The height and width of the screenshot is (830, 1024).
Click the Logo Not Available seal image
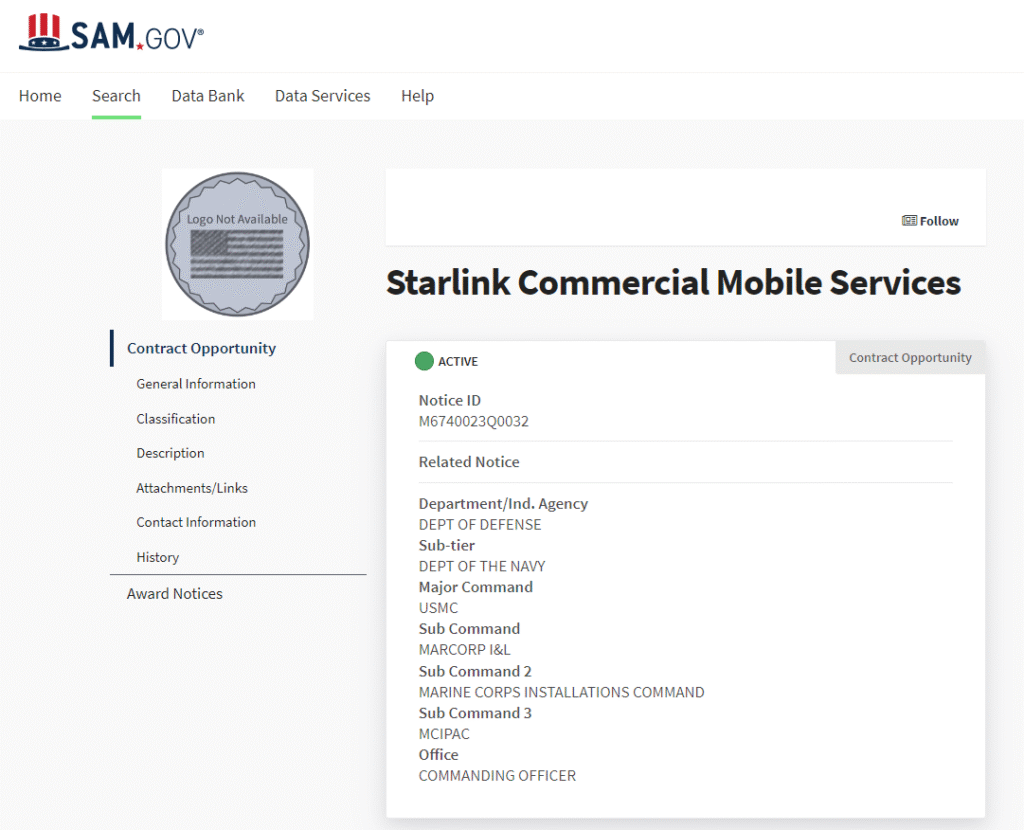(x=237, y=244)
